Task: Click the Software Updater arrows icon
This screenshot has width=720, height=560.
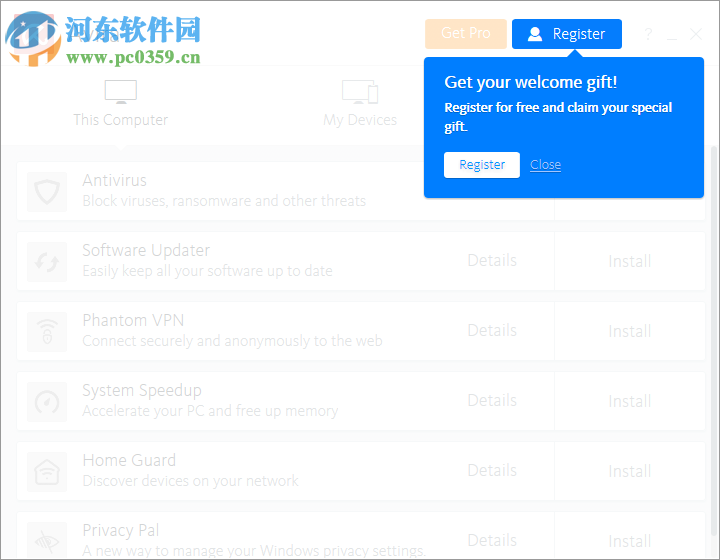Action: (47, 262)
